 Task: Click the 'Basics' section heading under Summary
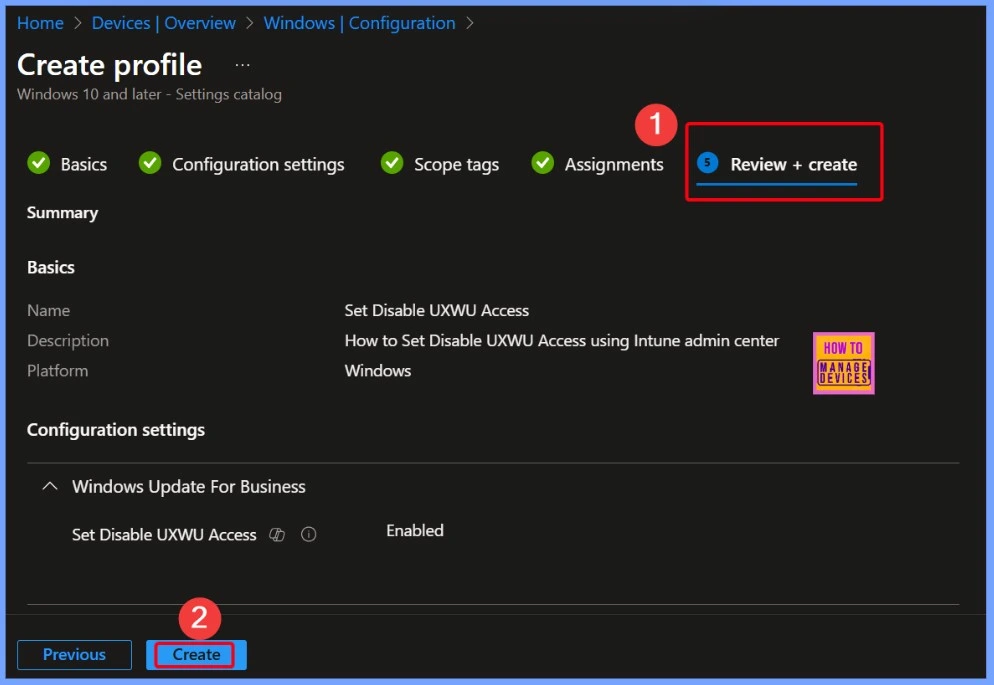pyautogui.click(x=51, y=267)
